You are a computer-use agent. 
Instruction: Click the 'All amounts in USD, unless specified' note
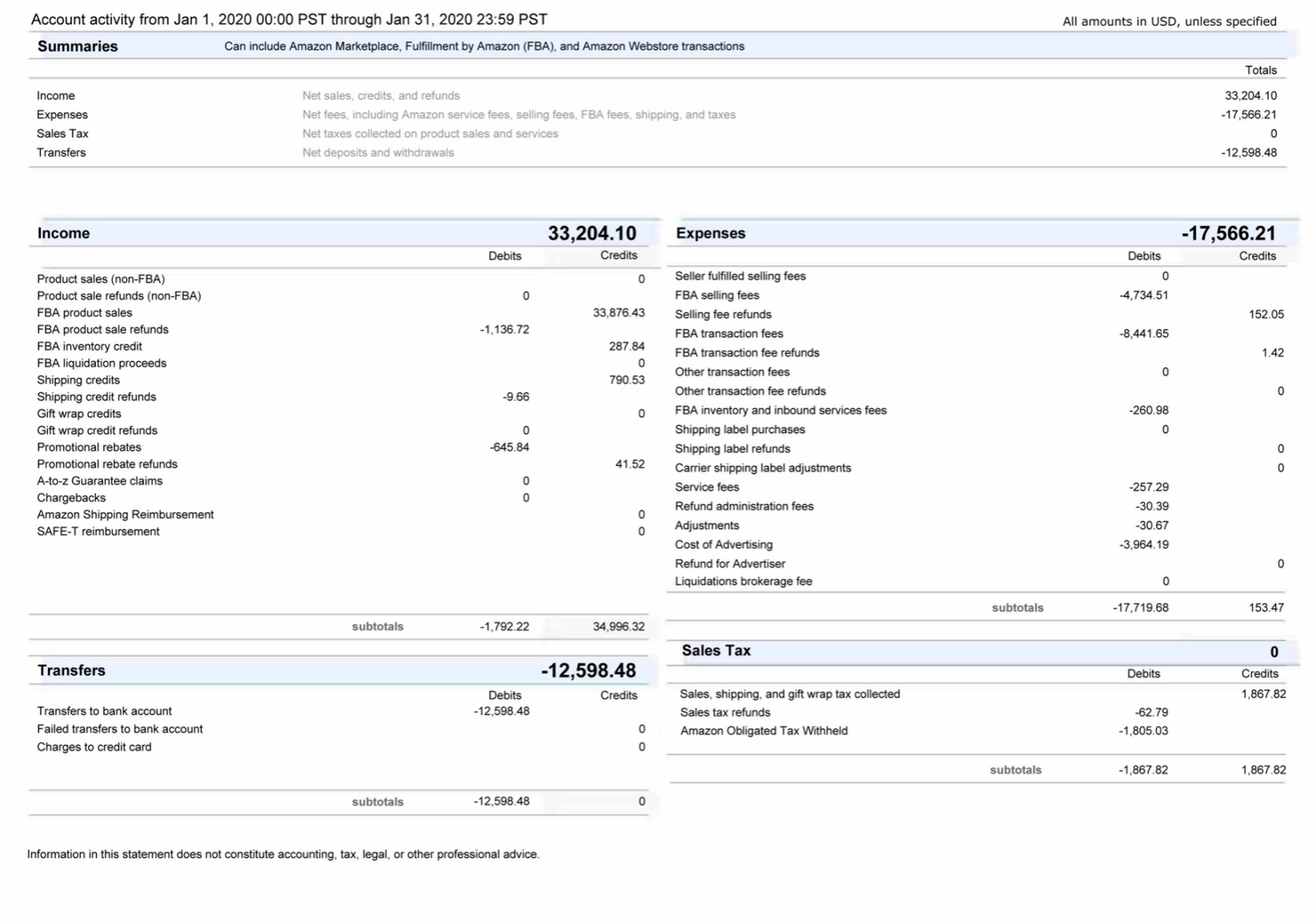1169,22
